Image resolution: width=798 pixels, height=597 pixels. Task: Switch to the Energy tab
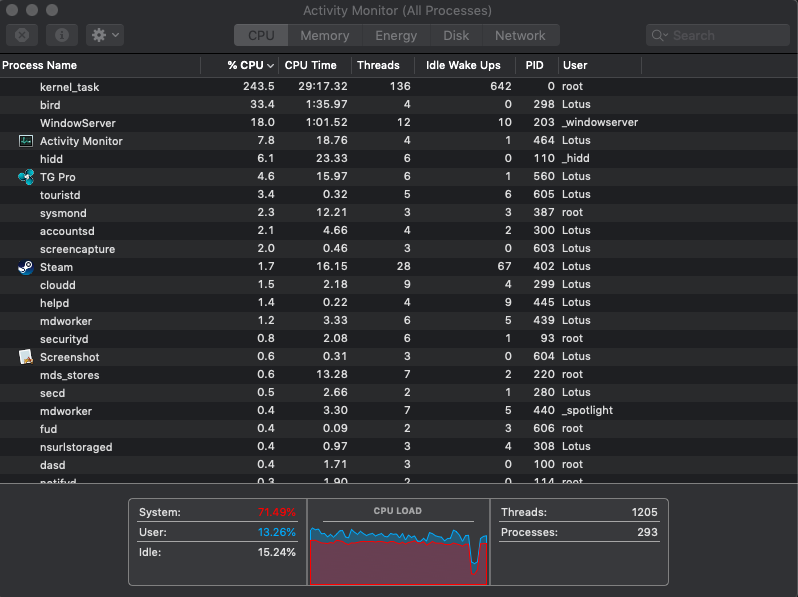396,35
